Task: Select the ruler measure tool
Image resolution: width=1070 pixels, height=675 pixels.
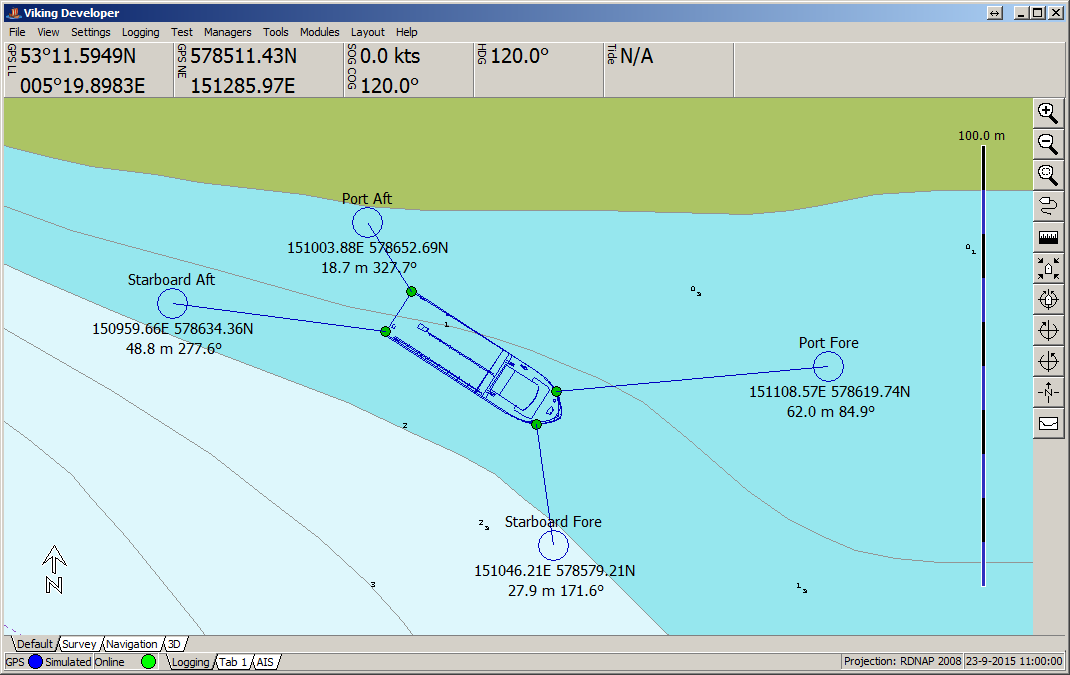Action: pos(1048,238)
